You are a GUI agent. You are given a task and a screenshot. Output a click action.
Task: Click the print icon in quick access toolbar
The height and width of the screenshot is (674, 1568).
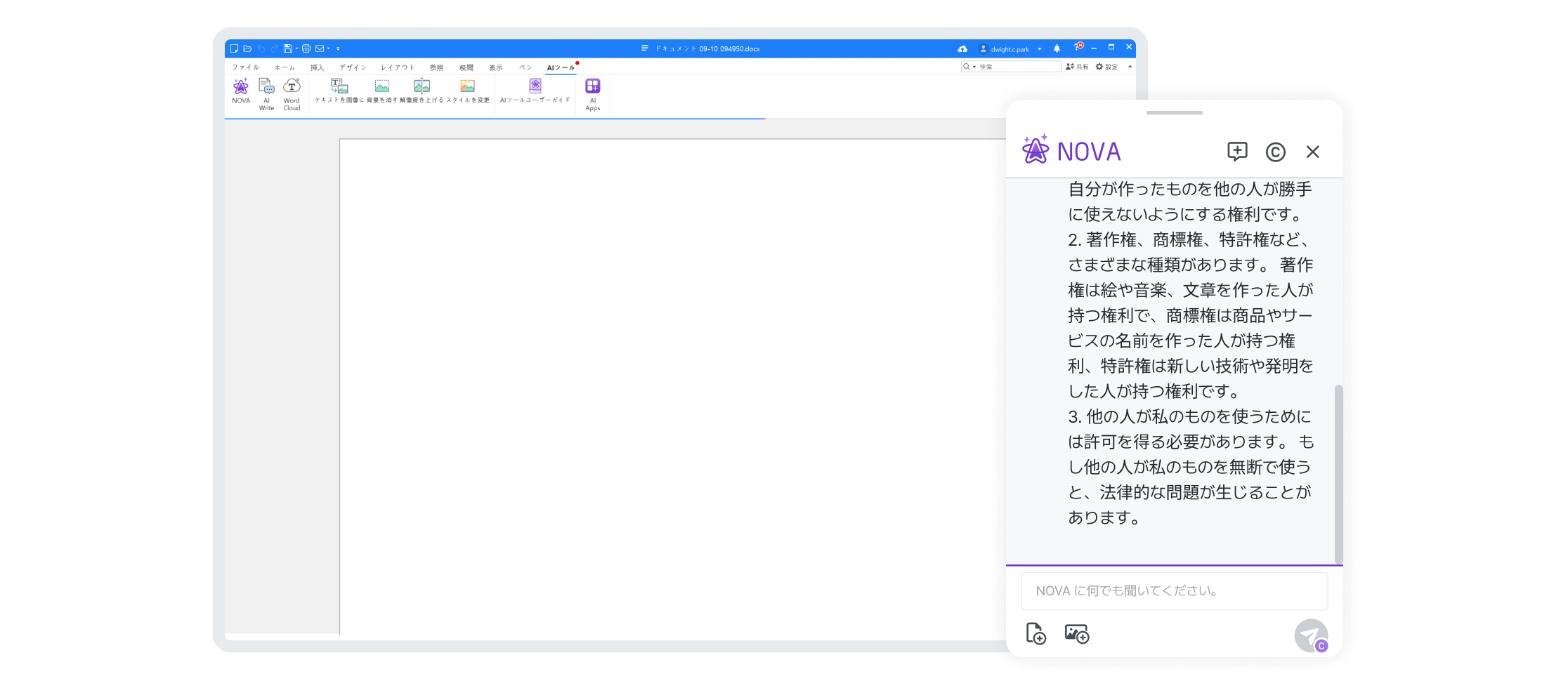coord(306,48)
